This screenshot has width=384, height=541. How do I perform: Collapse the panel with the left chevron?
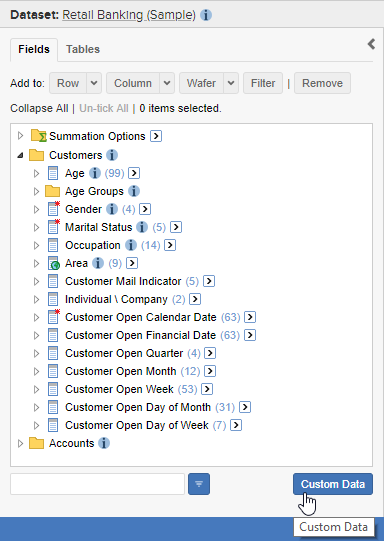[x=371, y=44]
